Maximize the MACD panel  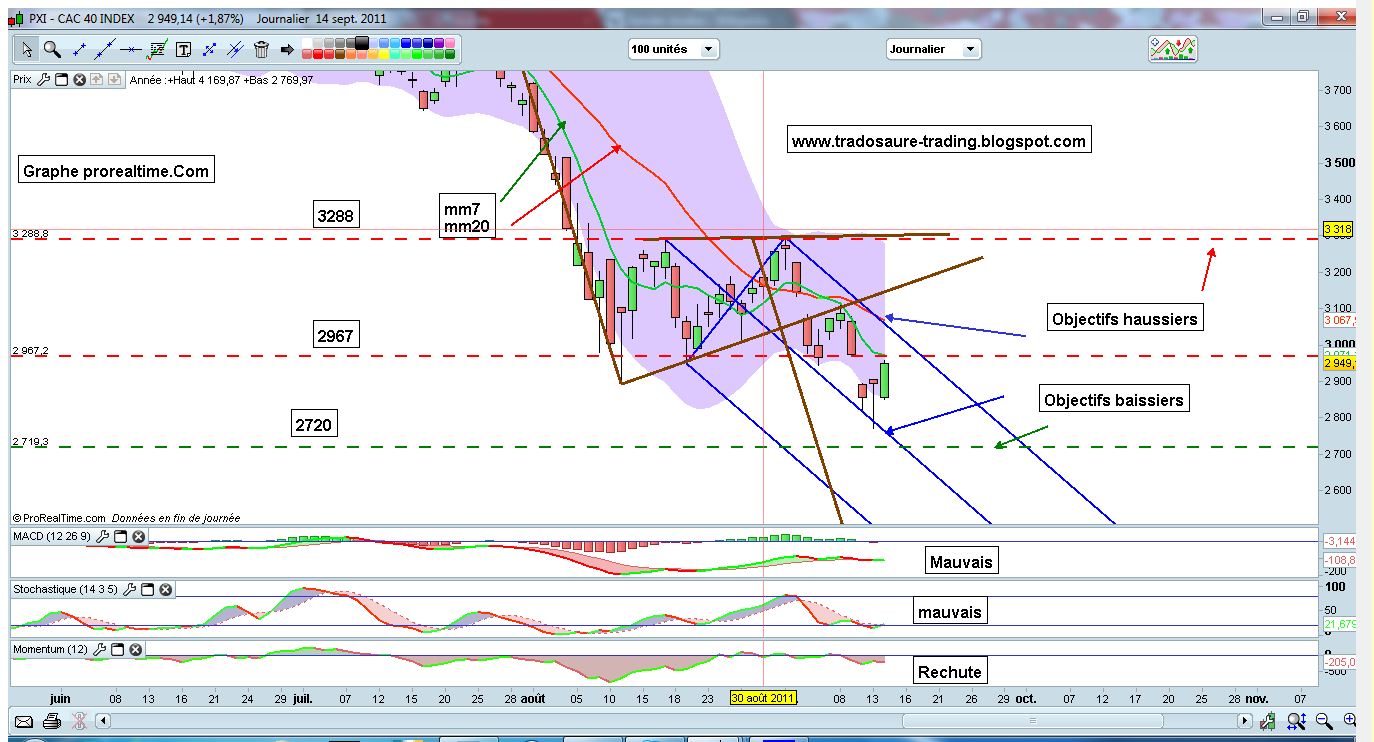(120, 537)
